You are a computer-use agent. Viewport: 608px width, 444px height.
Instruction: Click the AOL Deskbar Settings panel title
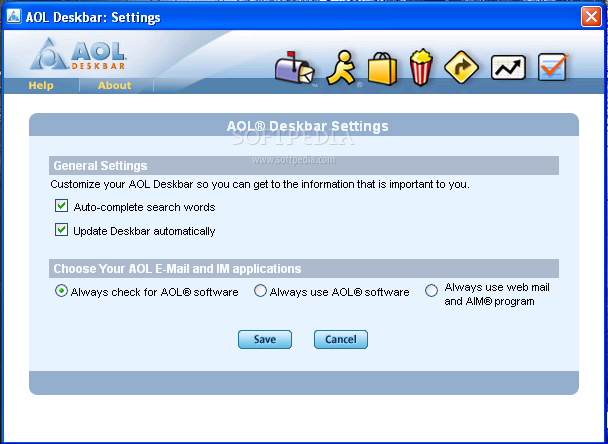tap(307, 126)
